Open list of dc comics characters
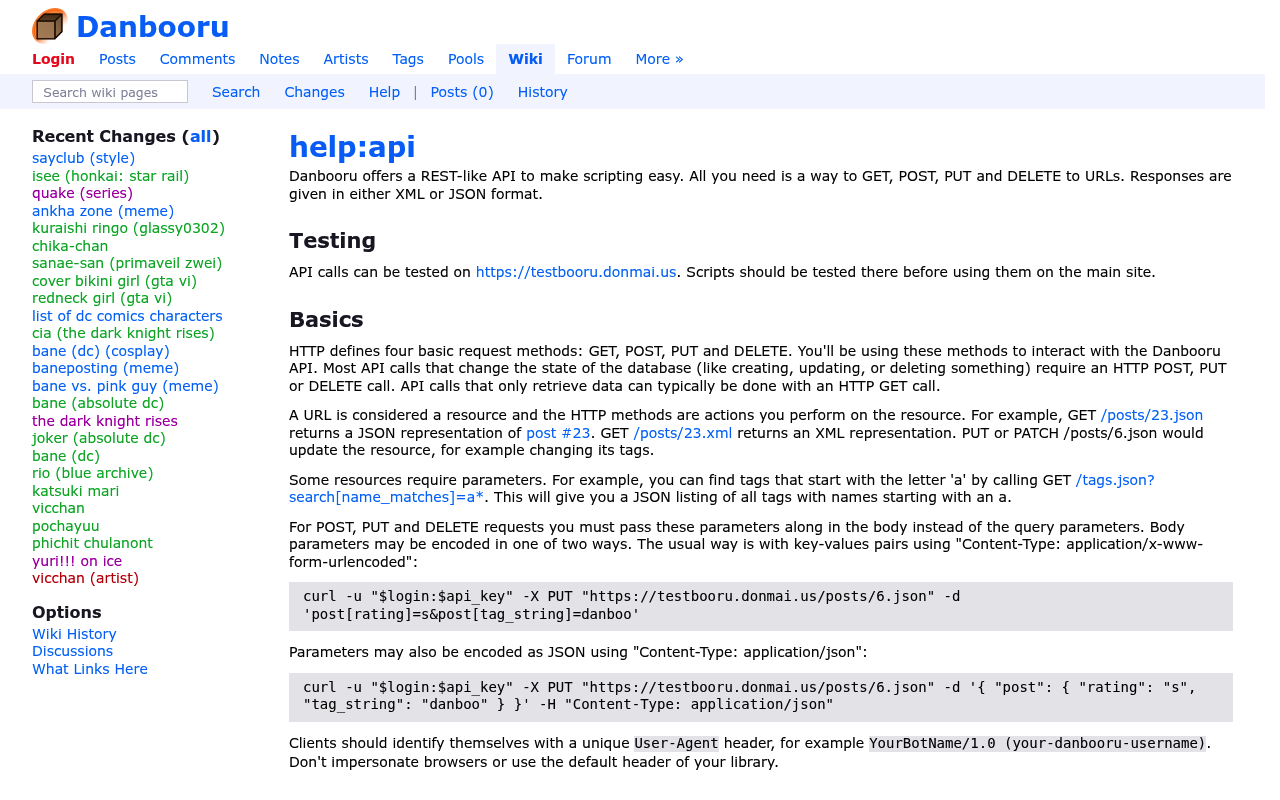This screenshot has height=800, width=1280. [x=127, y=316]
